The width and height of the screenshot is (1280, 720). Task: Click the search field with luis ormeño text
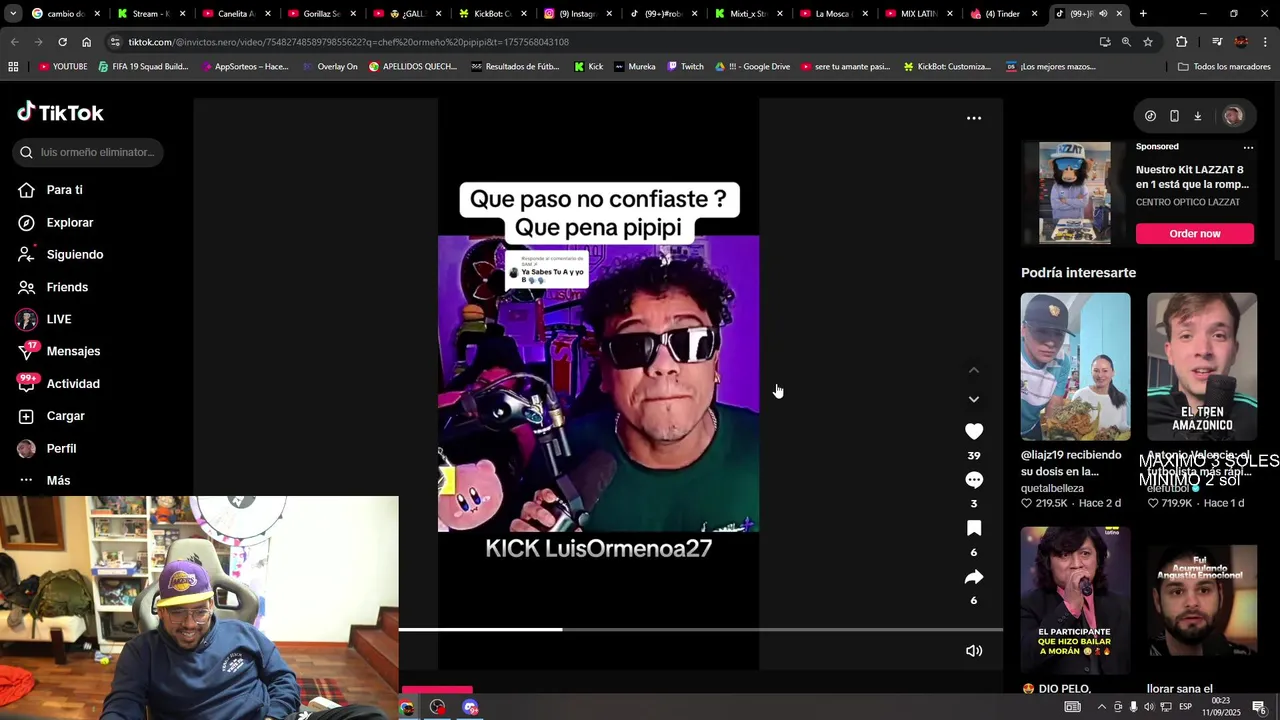pyautogui.click(x=88, y=152)
